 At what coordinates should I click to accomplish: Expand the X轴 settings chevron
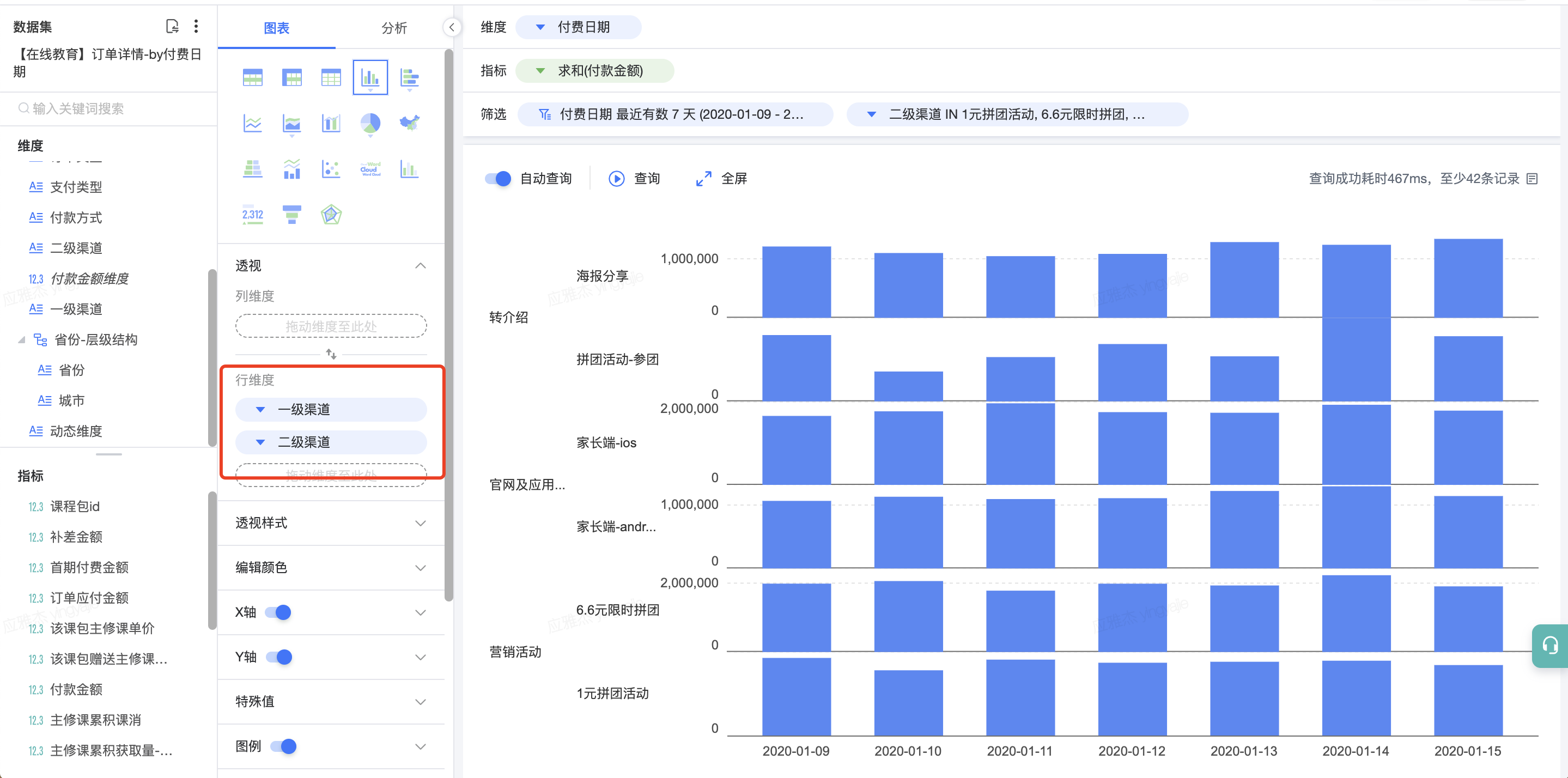click(x=420, y=612)
